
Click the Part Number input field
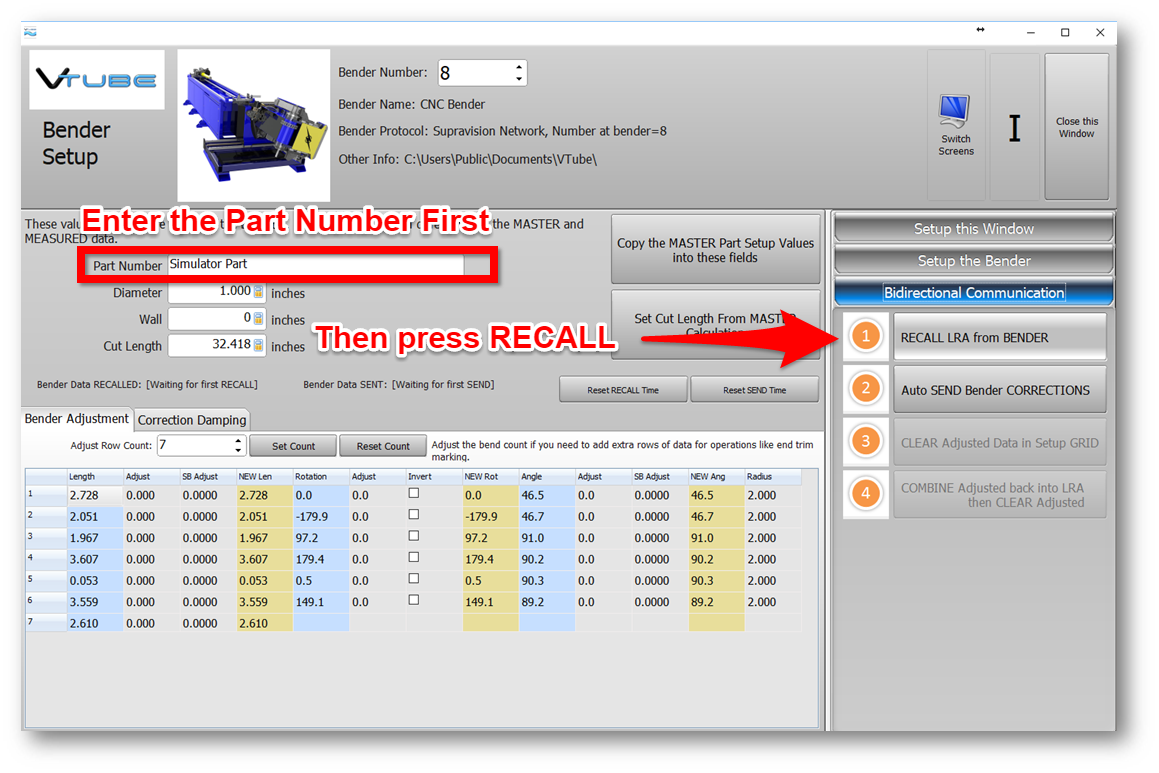pyautogui.click(x=315, y=265)
